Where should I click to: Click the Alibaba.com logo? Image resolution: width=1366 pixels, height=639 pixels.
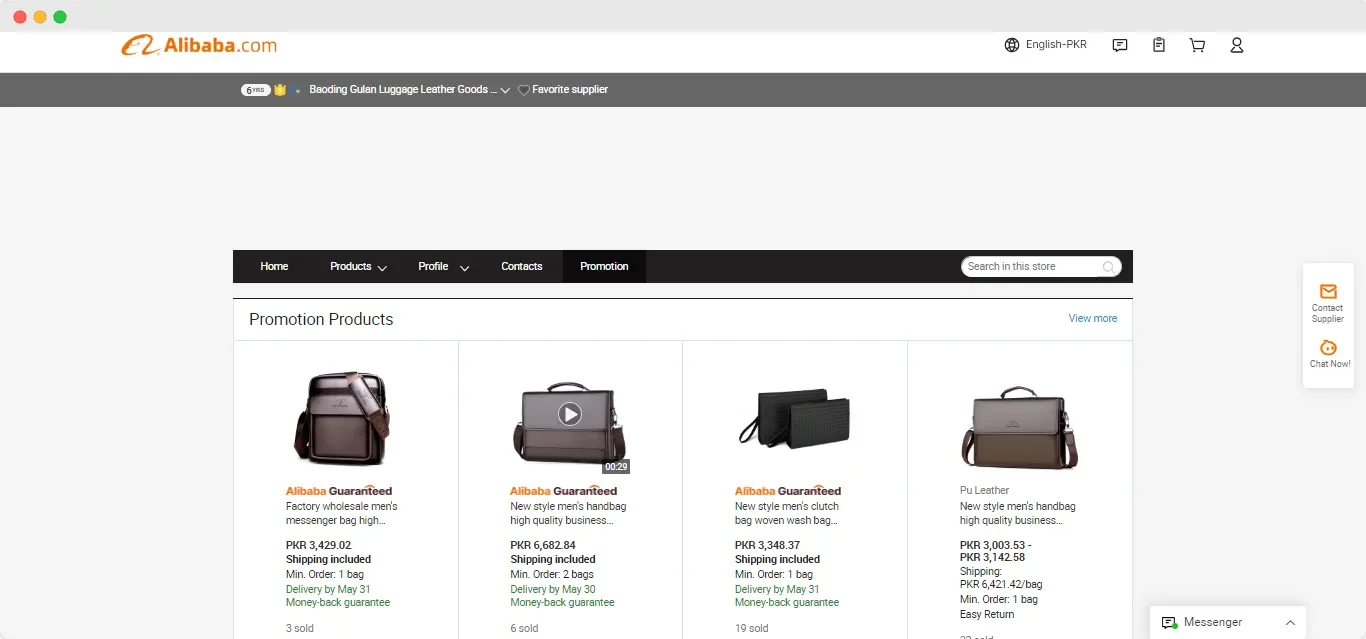(x=199, y=45)
